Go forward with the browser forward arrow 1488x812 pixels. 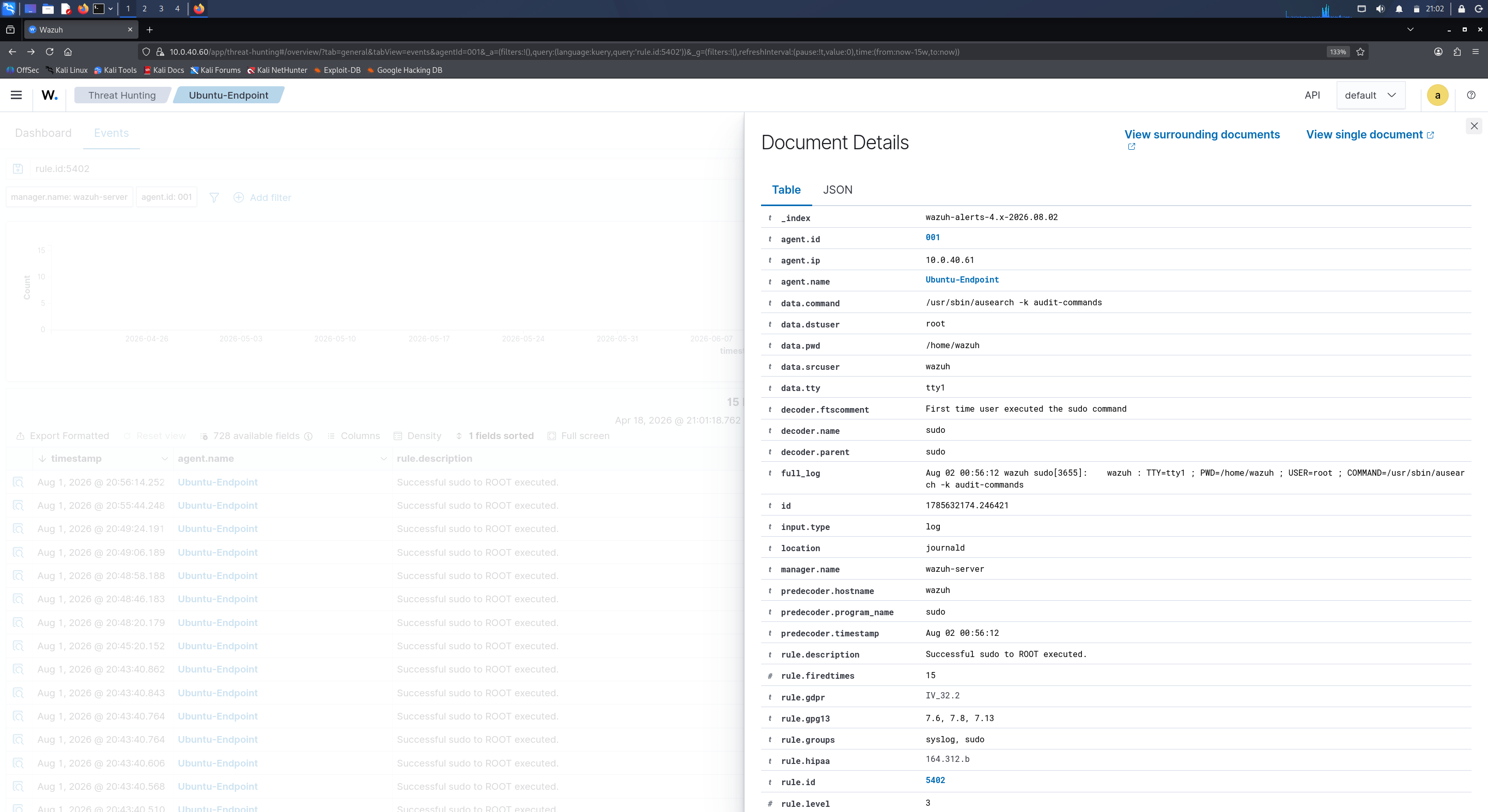(x=30, y=52)
